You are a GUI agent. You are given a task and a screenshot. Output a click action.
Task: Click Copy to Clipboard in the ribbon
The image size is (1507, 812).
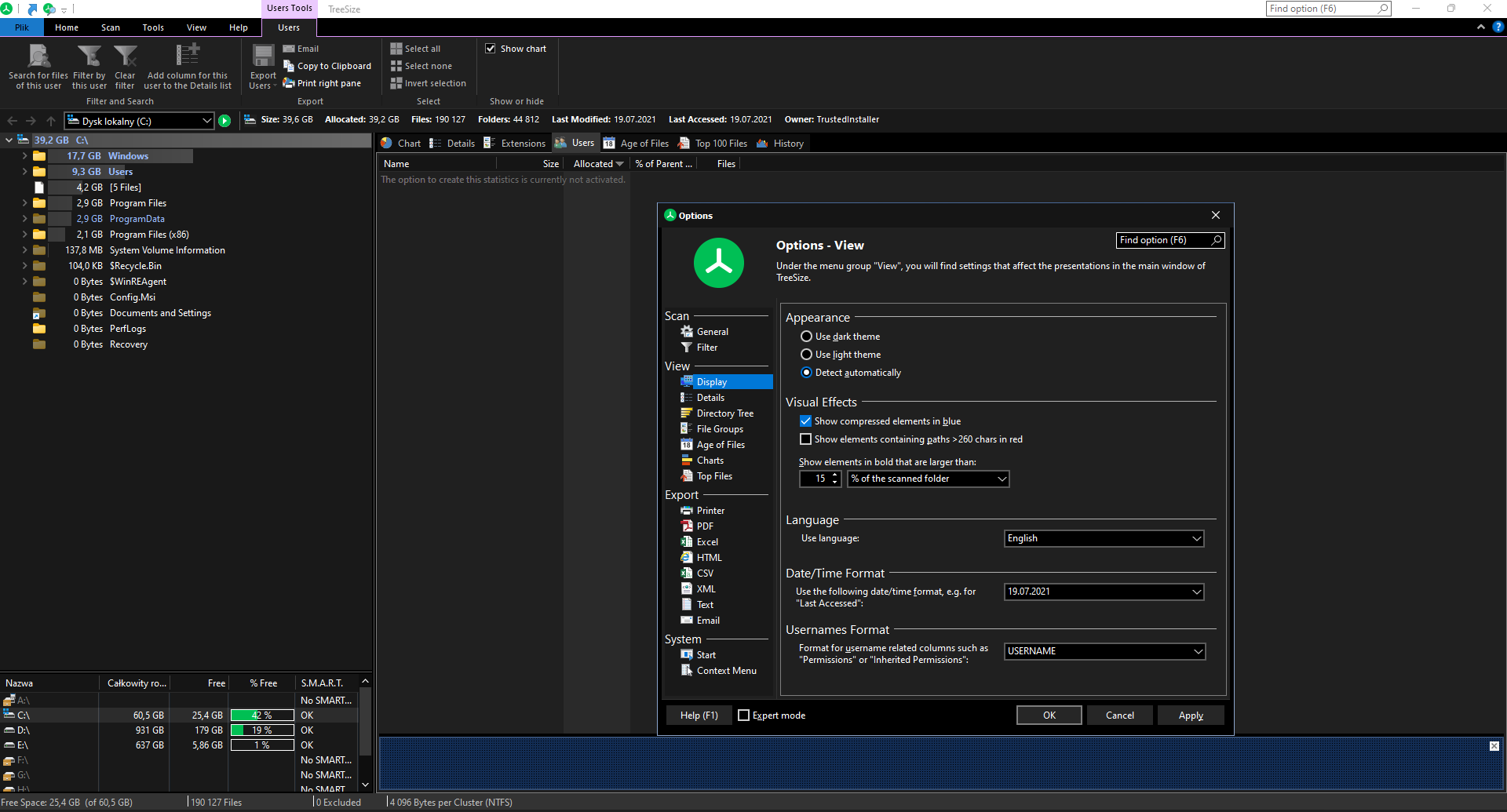click(x=327, y=66)
